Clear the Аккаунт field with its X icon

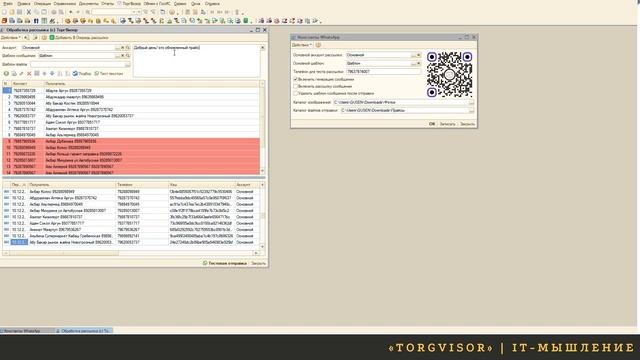click(122, 48)
